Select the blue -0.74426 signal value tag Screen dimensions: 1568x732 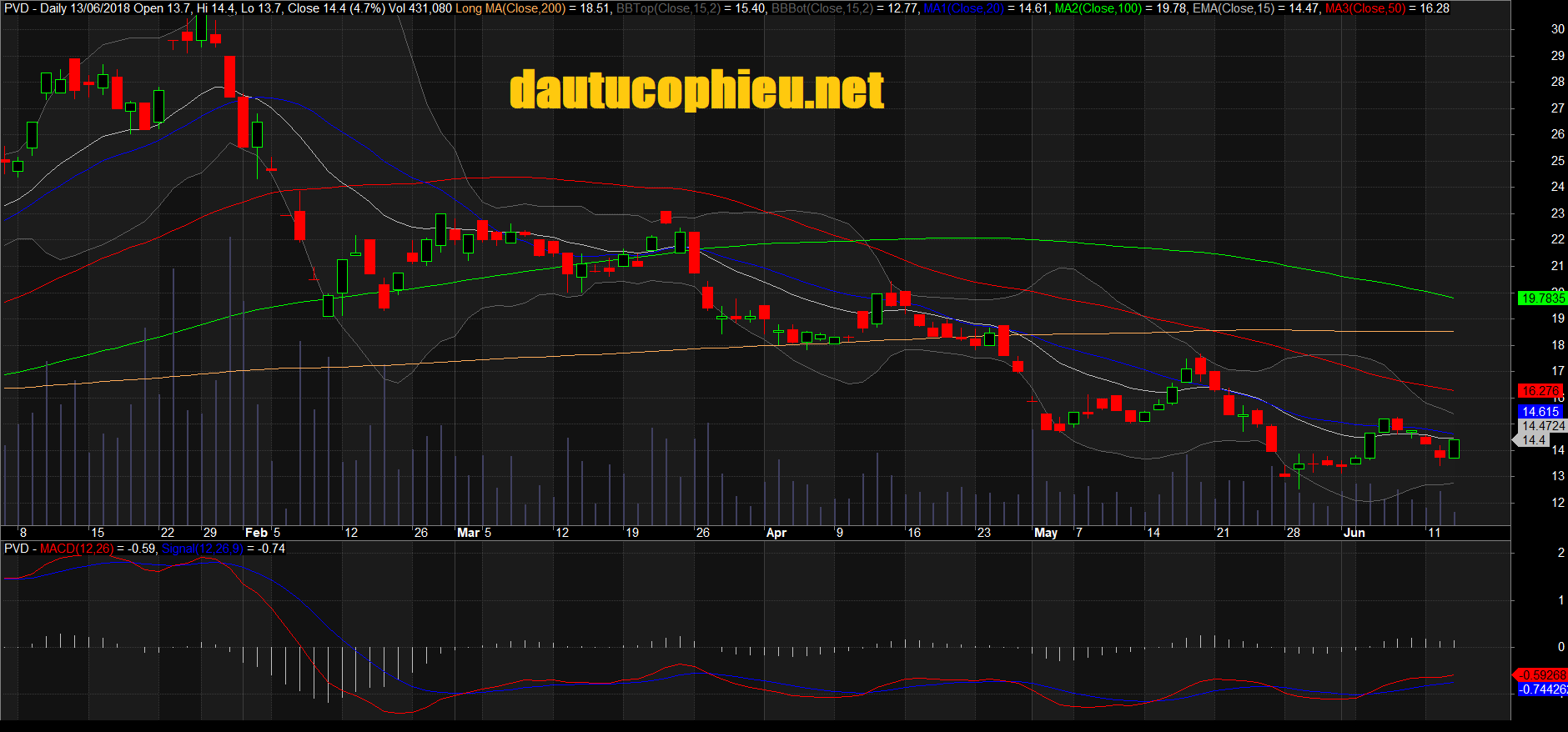[1542, 689]
